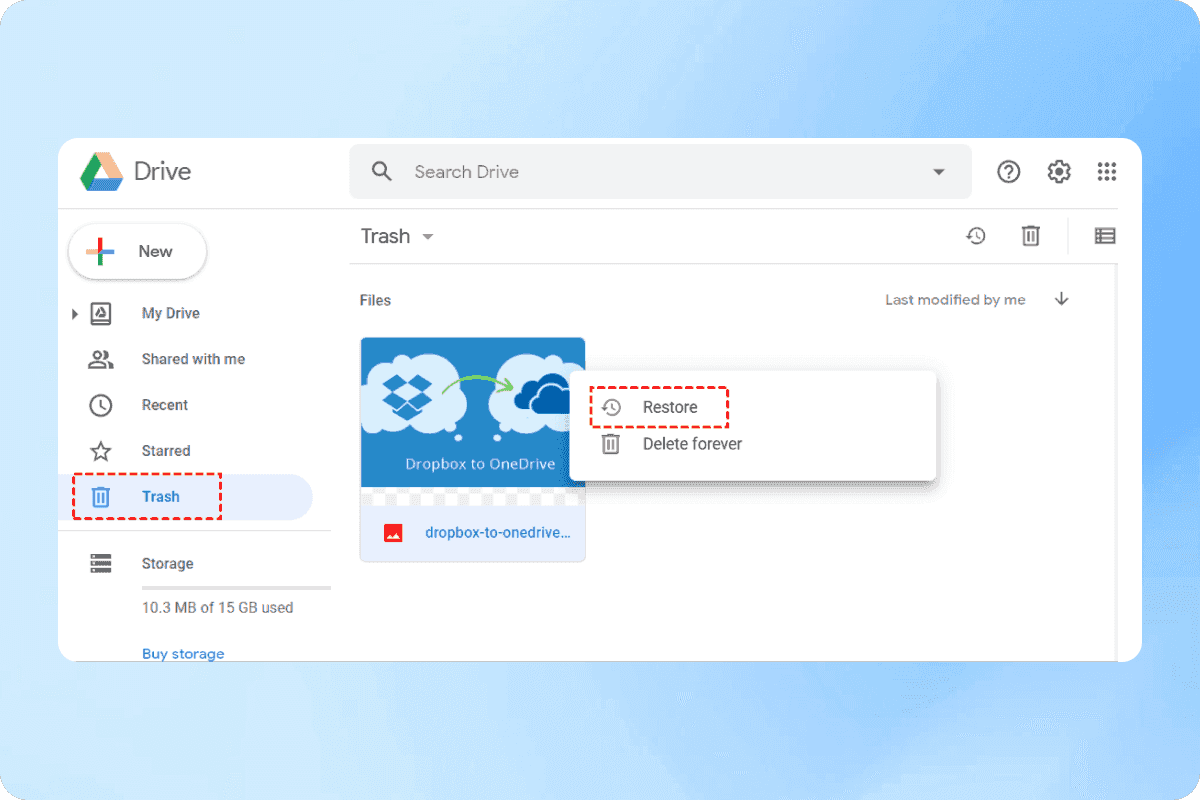This screenshot has height=800, width=1200.
Task: Click the dropbox-to-onedrive file name
Action: coord(498,533)
